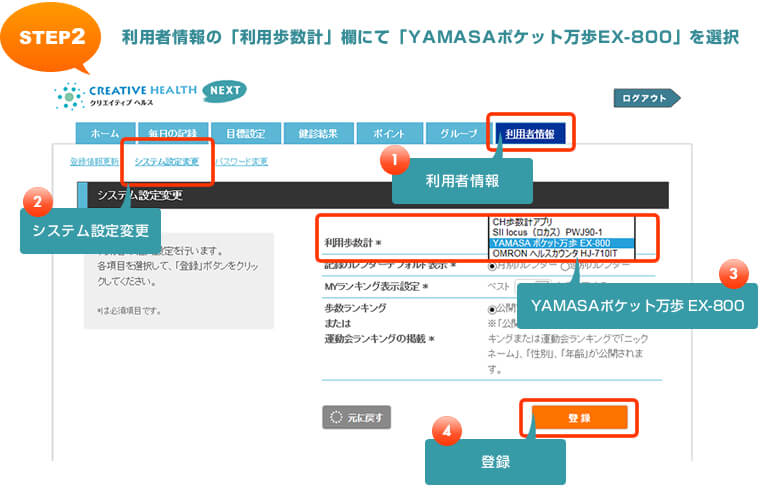Follow the 登録情報更新 link
Viewport: 760px width, 488px height.
pos(94,161)
